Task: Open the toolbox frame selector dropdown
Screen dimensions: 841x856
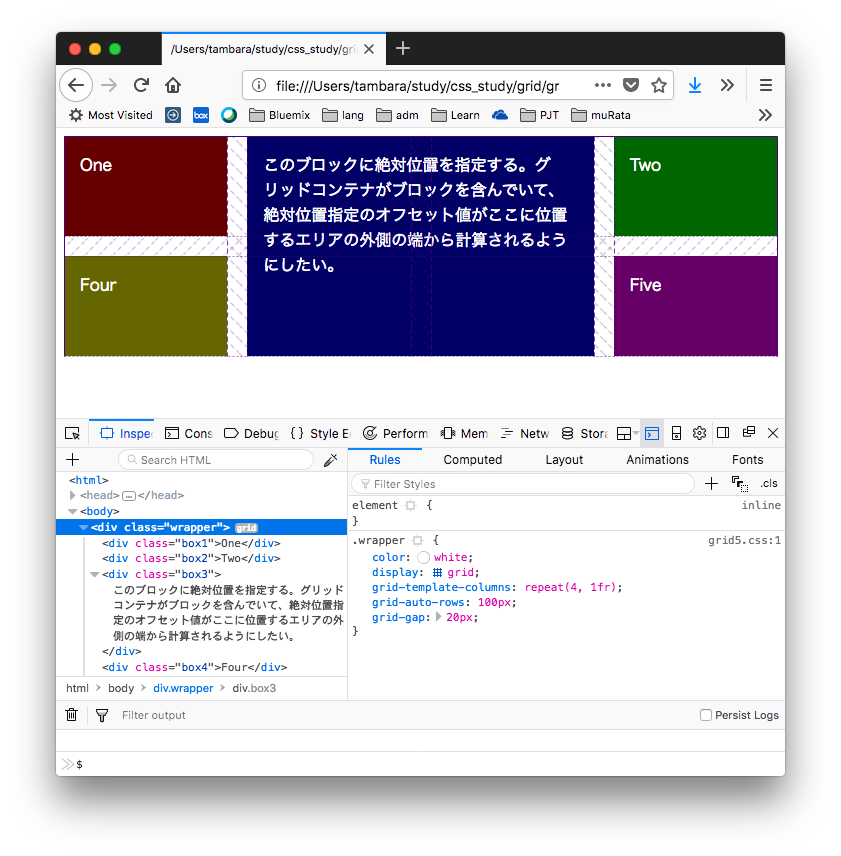Action: tap(627, 433)
